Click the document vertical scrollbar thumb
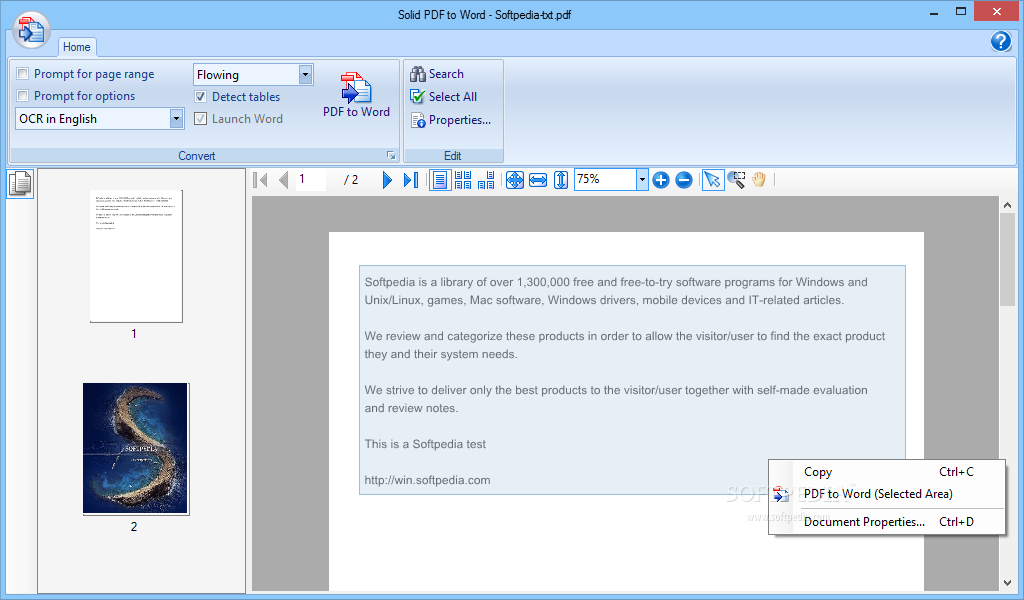This screenshot has height=600, width=1024. (1007, 259)
